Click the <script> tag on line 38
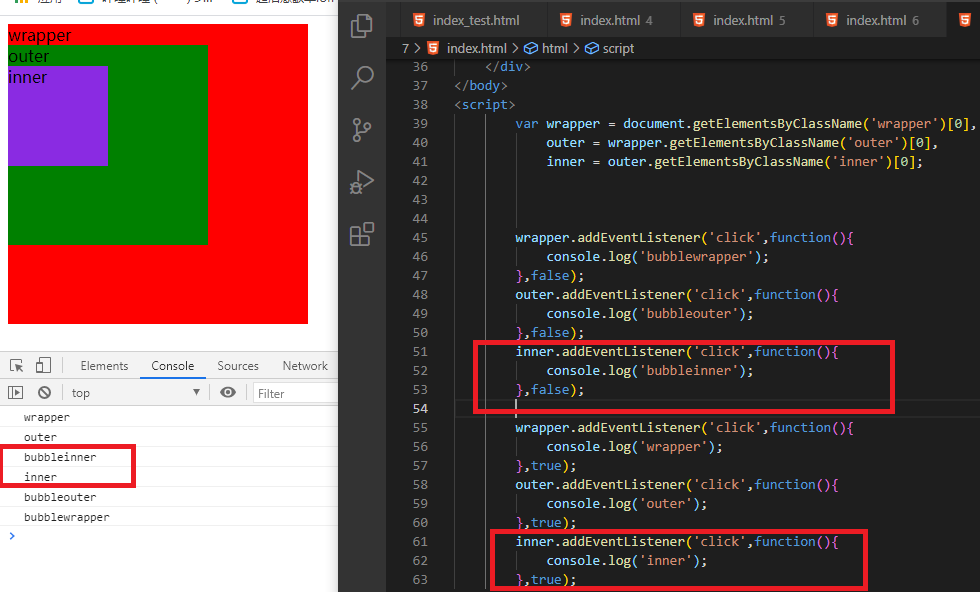Image resolution: width=980 pixels, height=592 pixels. 485,104
